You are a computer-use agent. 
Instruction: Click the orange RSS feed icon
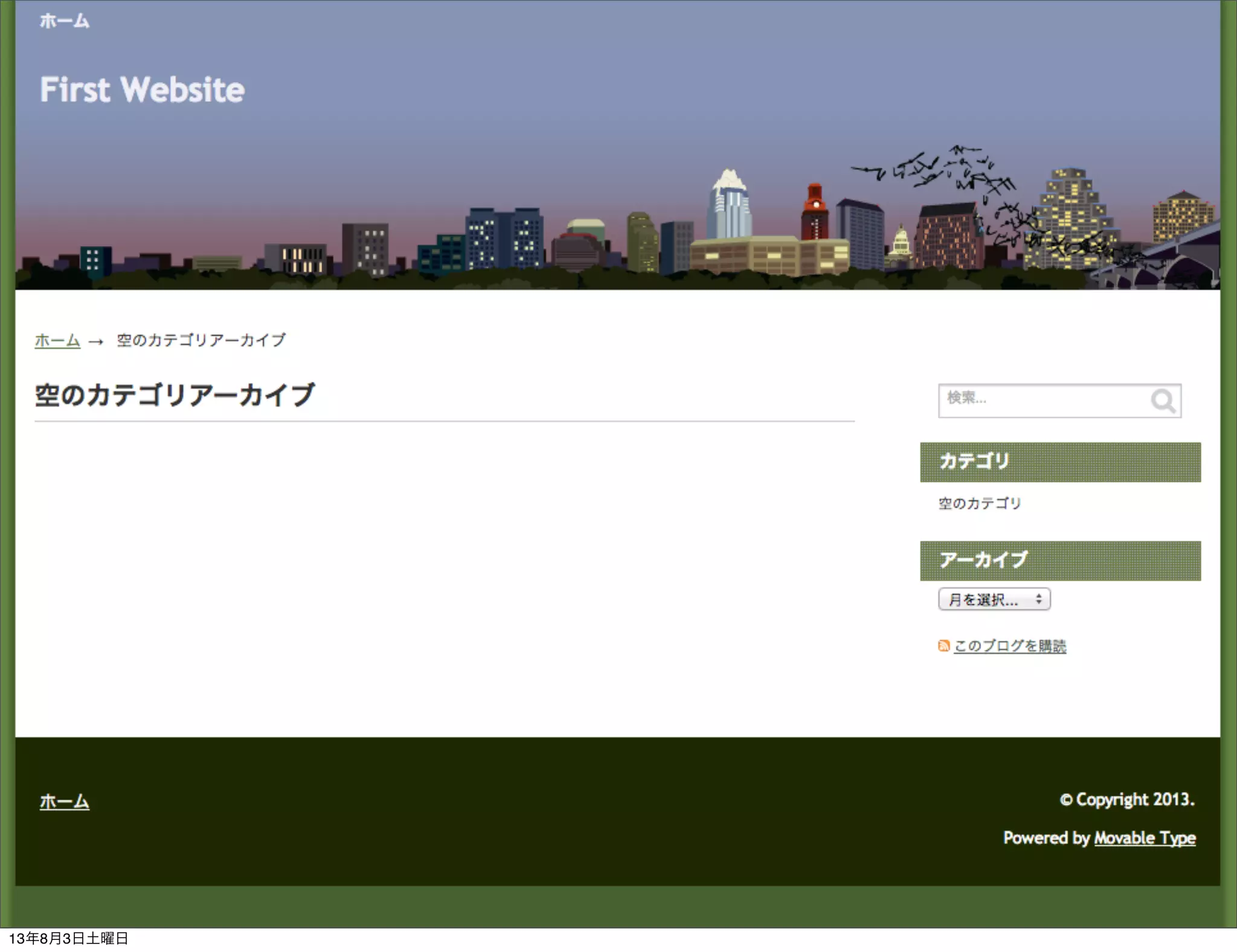(943, 646)
